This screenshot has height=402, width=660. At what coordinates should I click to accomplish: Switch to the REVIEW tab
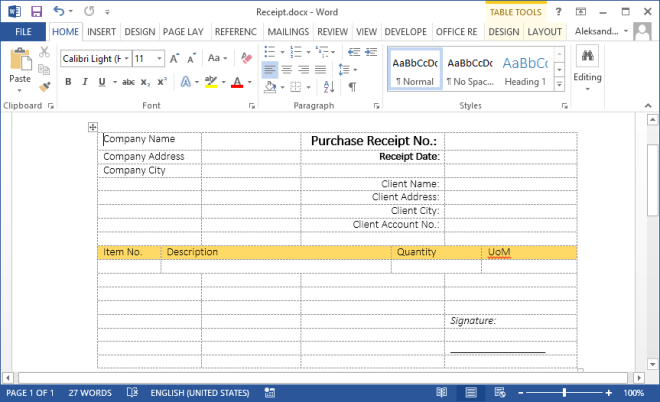[333, 32]
